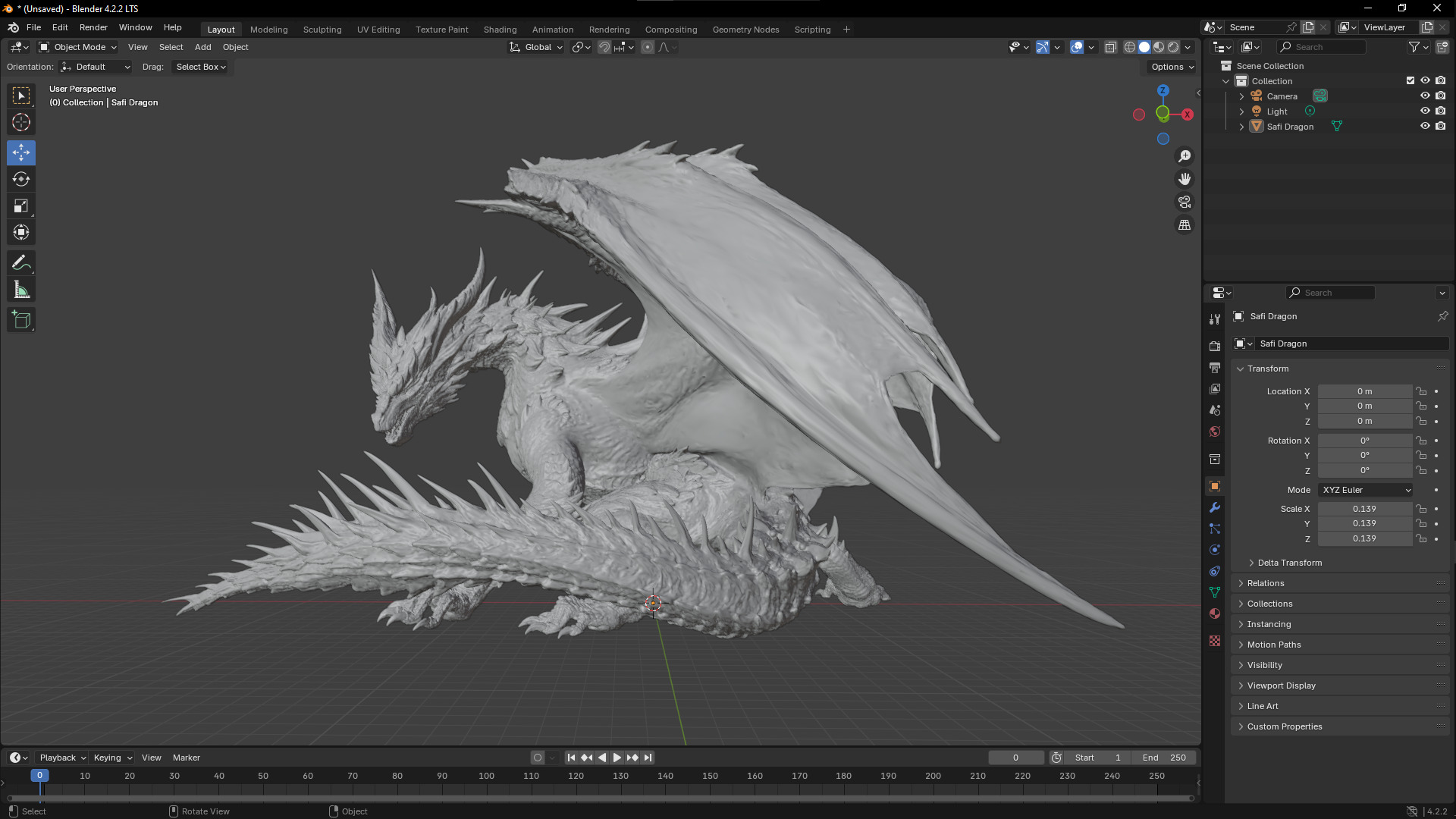Screen dimensions: 1456x819
Task: Open the Particles properties tab
Action: pos(1215,529)
